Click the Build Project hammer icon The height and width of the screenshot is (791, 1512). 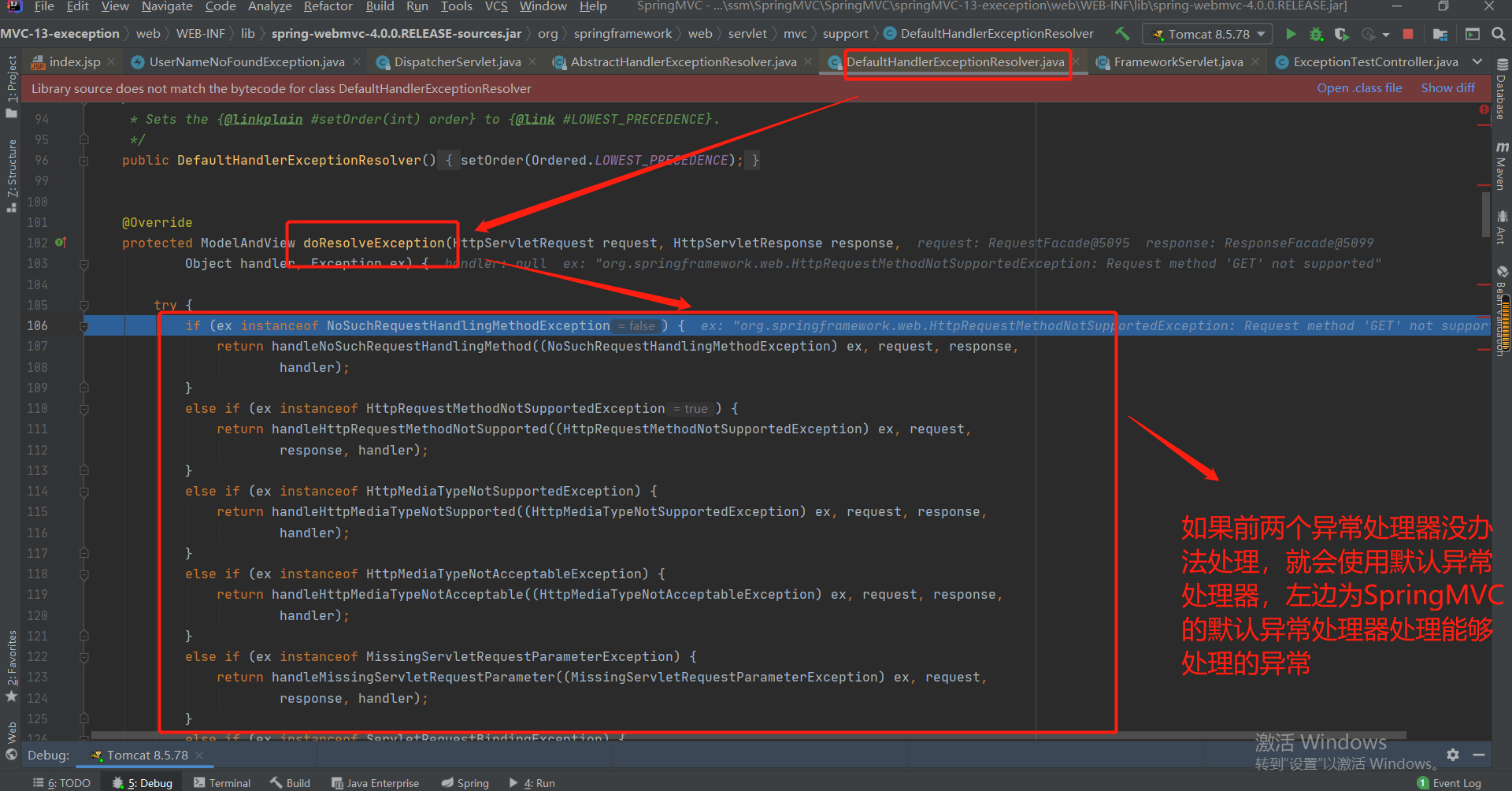1122,34
